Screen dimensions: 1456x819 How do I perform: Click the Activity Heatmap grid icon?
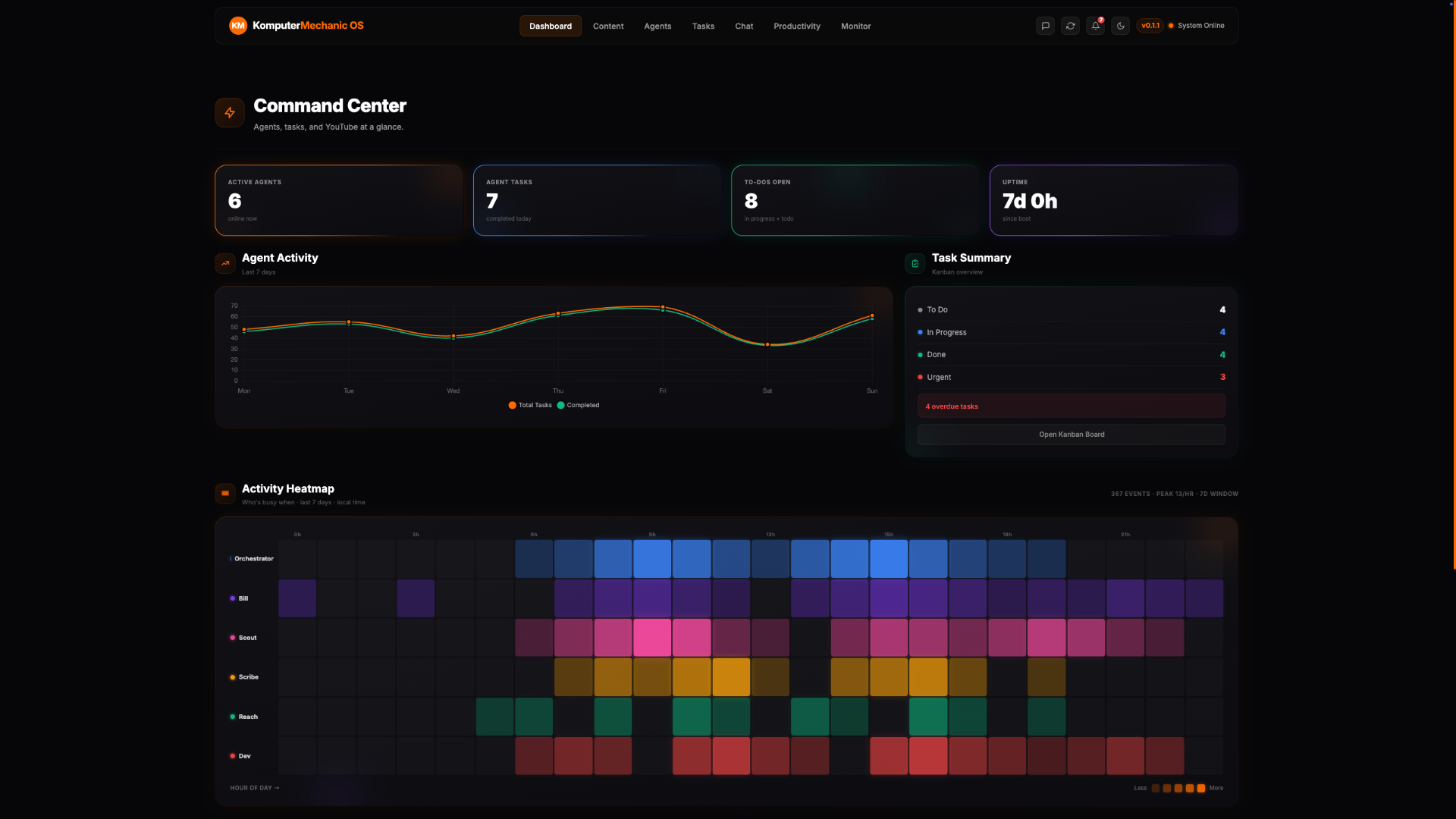point(225,494)
